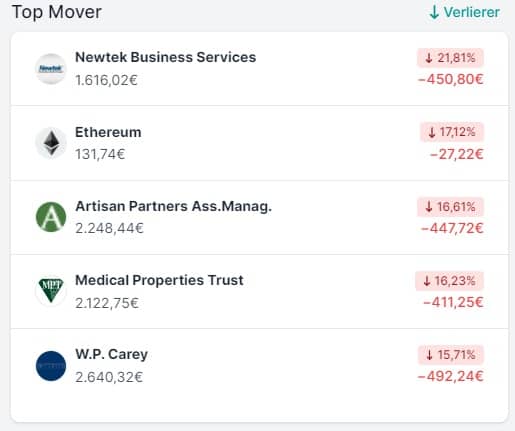
Task: Click the Top Mover heading
Action: click(x=57, y=12)
